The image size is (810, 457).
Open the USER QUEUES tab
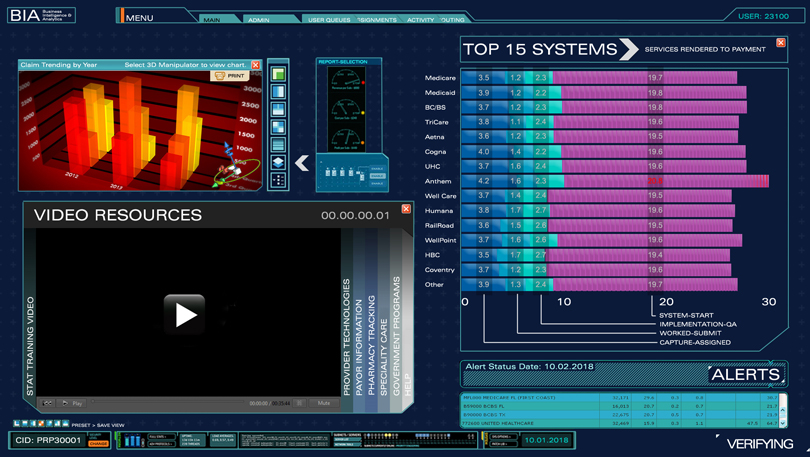(329, 20)
